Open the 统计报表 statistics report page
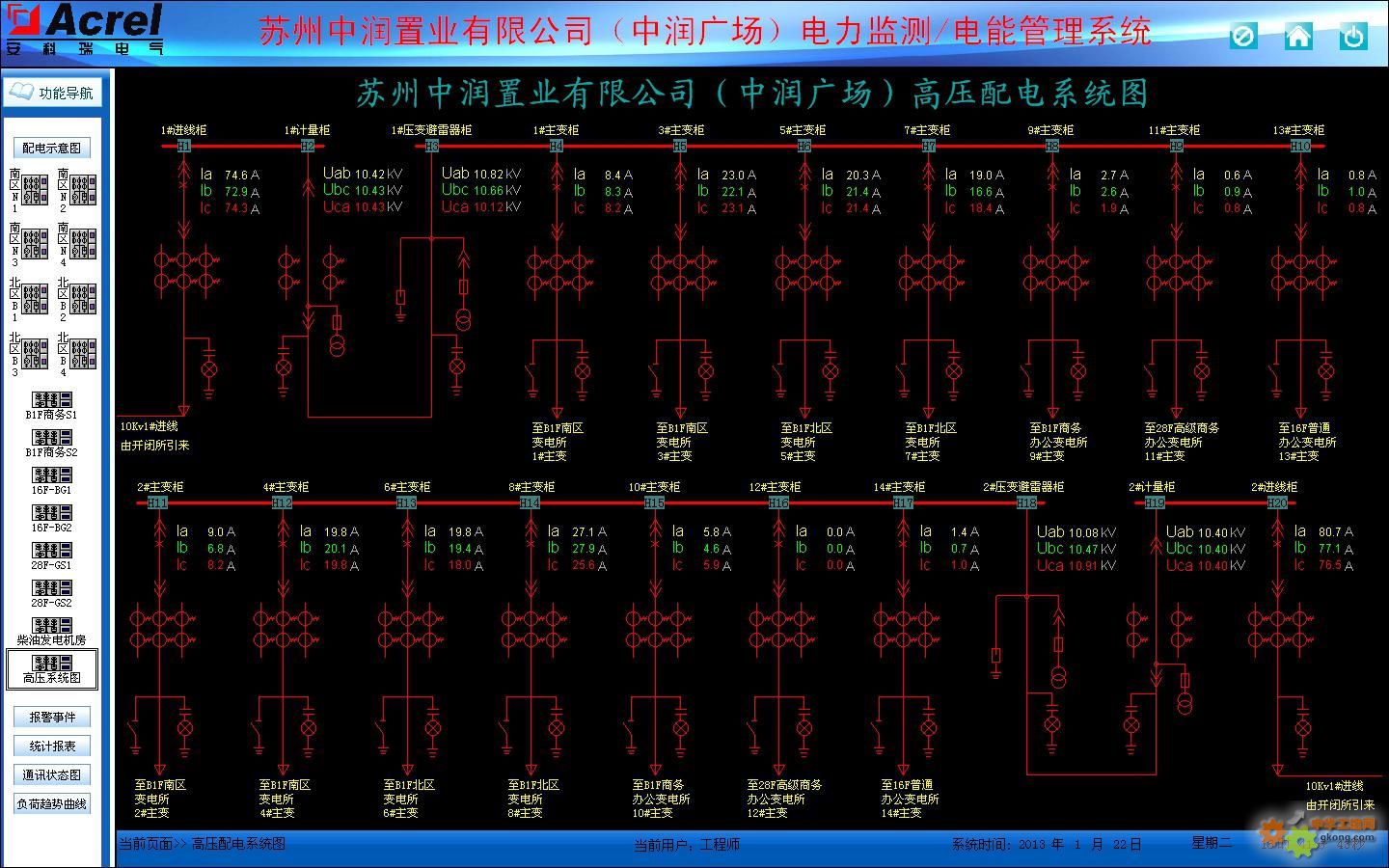Screen dimensions: 1389x868 [x=52, y=746]
